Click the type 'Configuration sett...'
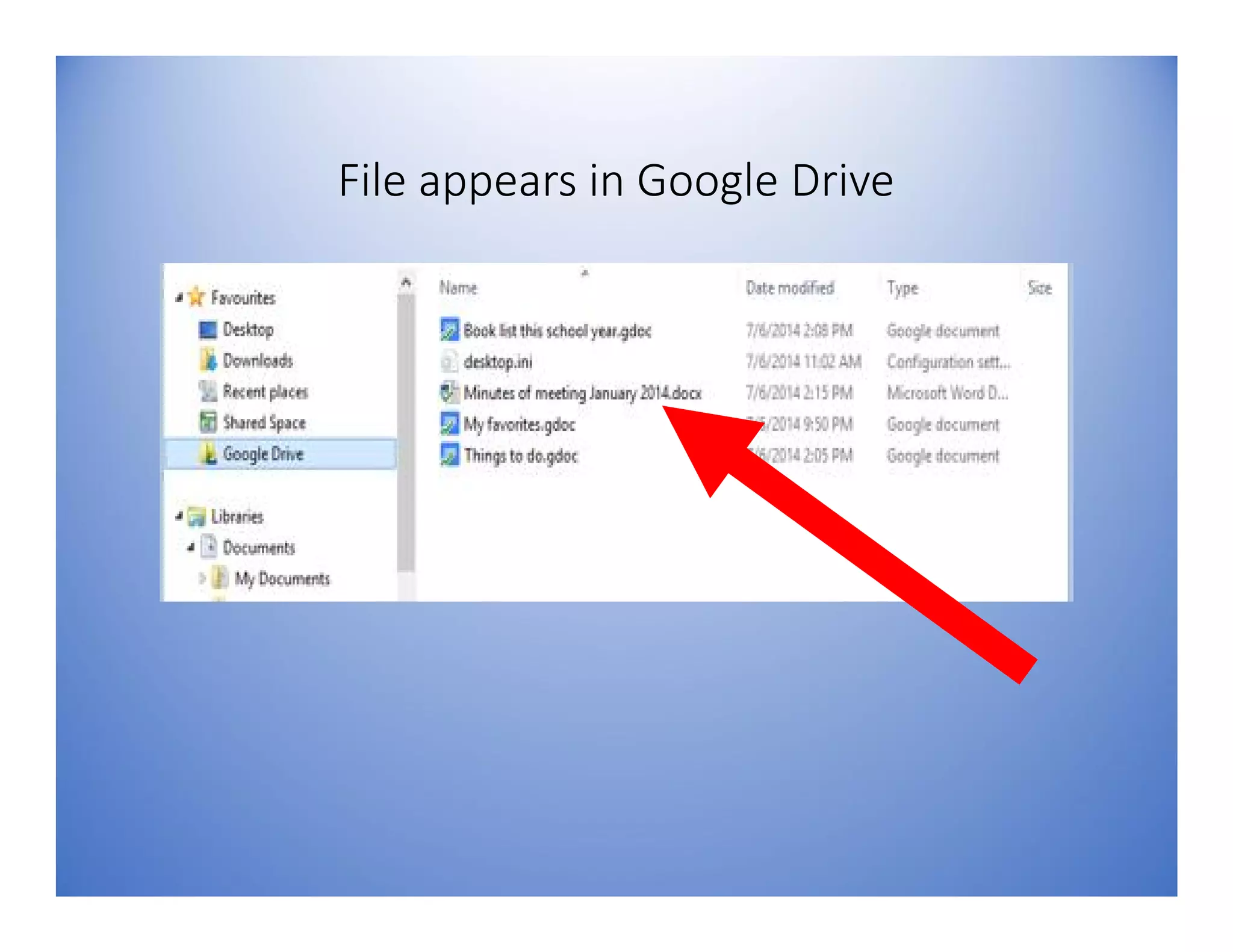Screen dimensions: 1233x952 tap(949, 362)
